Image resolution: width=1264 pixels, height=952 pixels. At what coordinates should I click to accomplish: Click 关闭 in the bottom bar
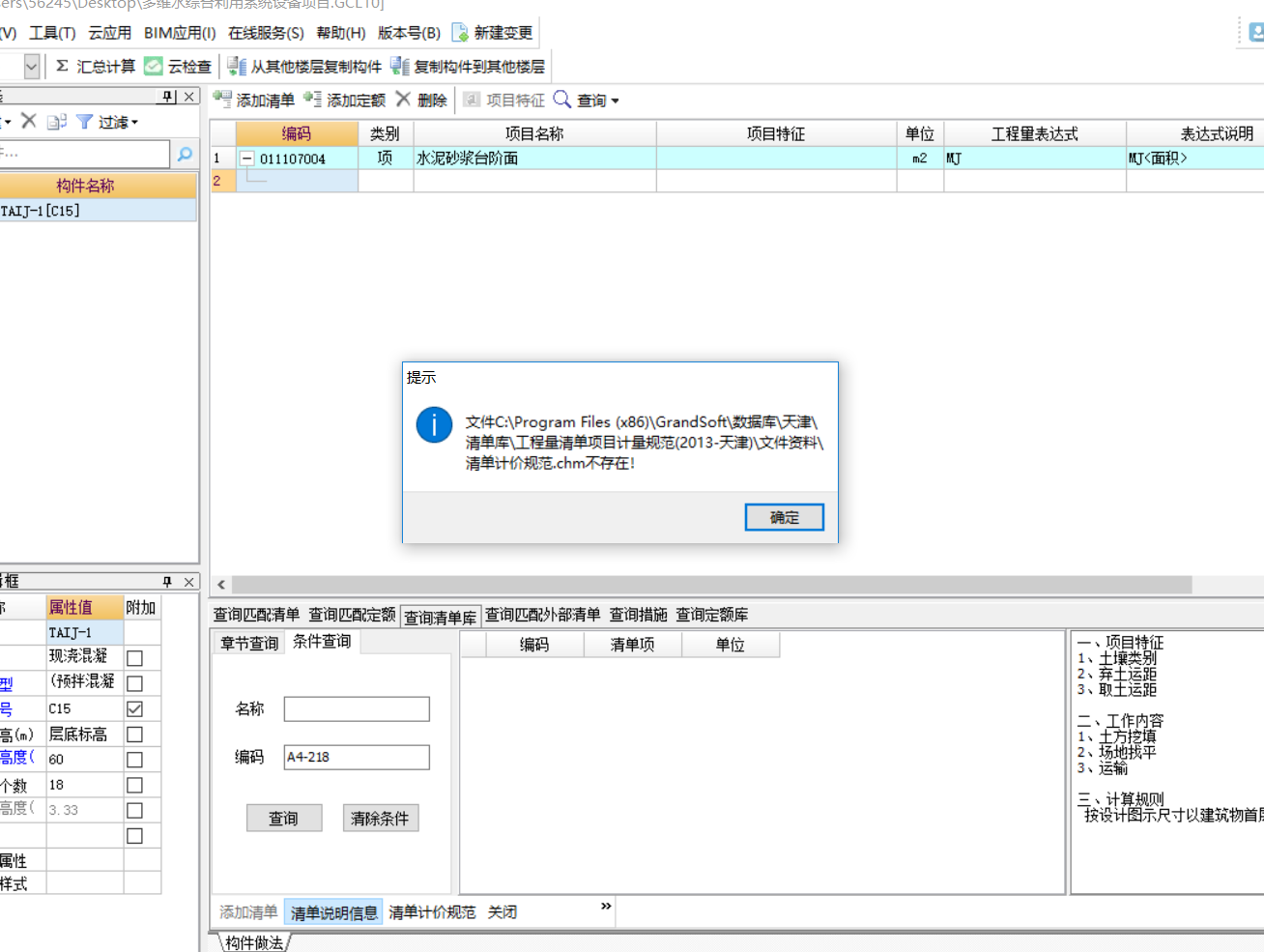pyautogui.click(x=503, y=912)
